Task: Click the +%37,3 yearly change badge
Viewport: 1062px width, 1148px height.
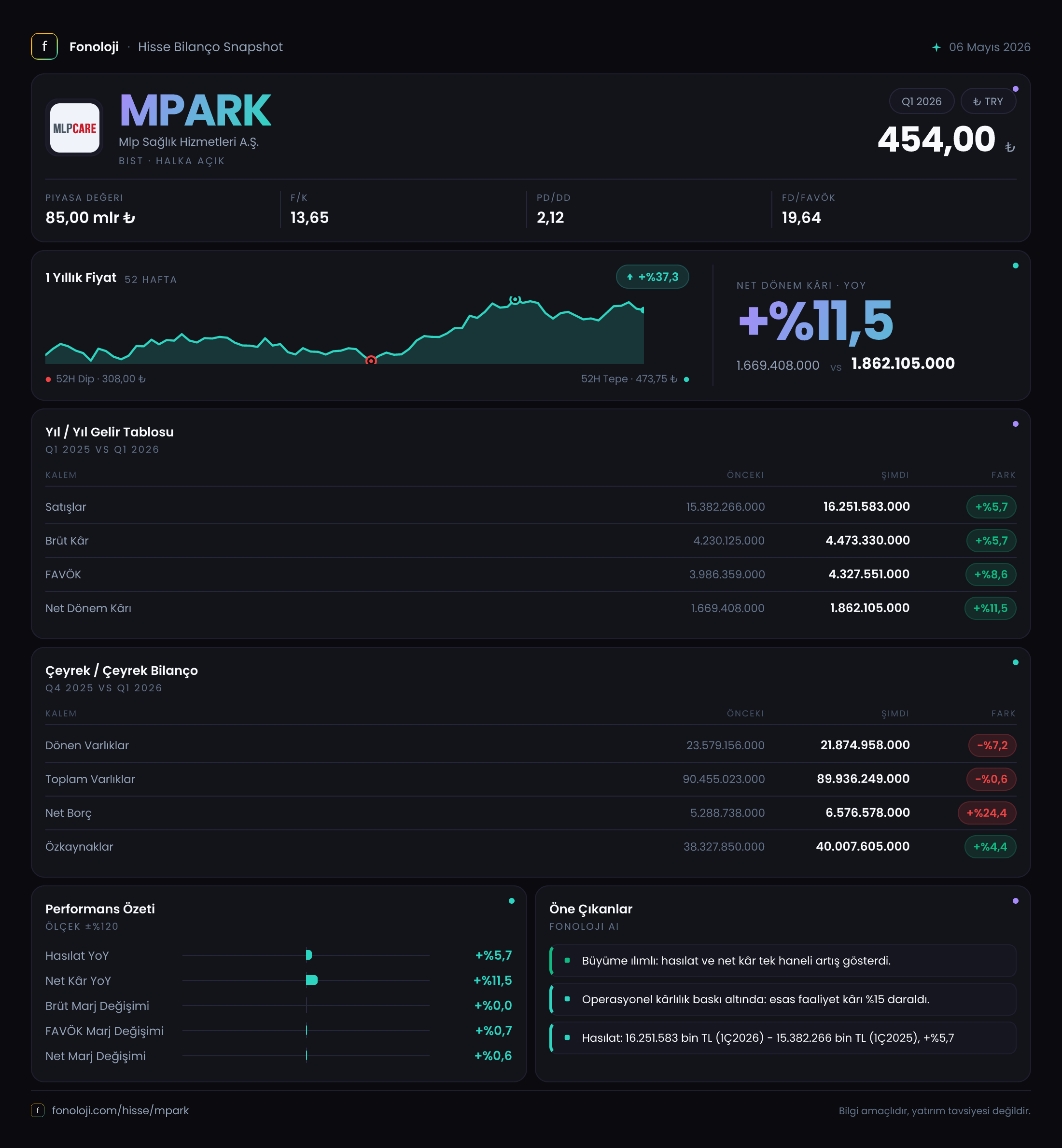Action: [652, 277]
